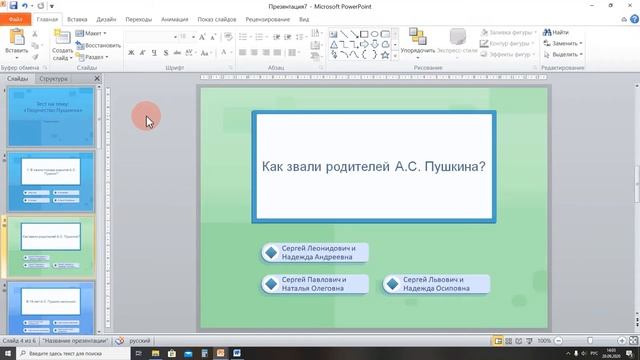The image size is (640, 360).
Task: Toggle text shadow (S) formatting
Action: coord(166,53)
